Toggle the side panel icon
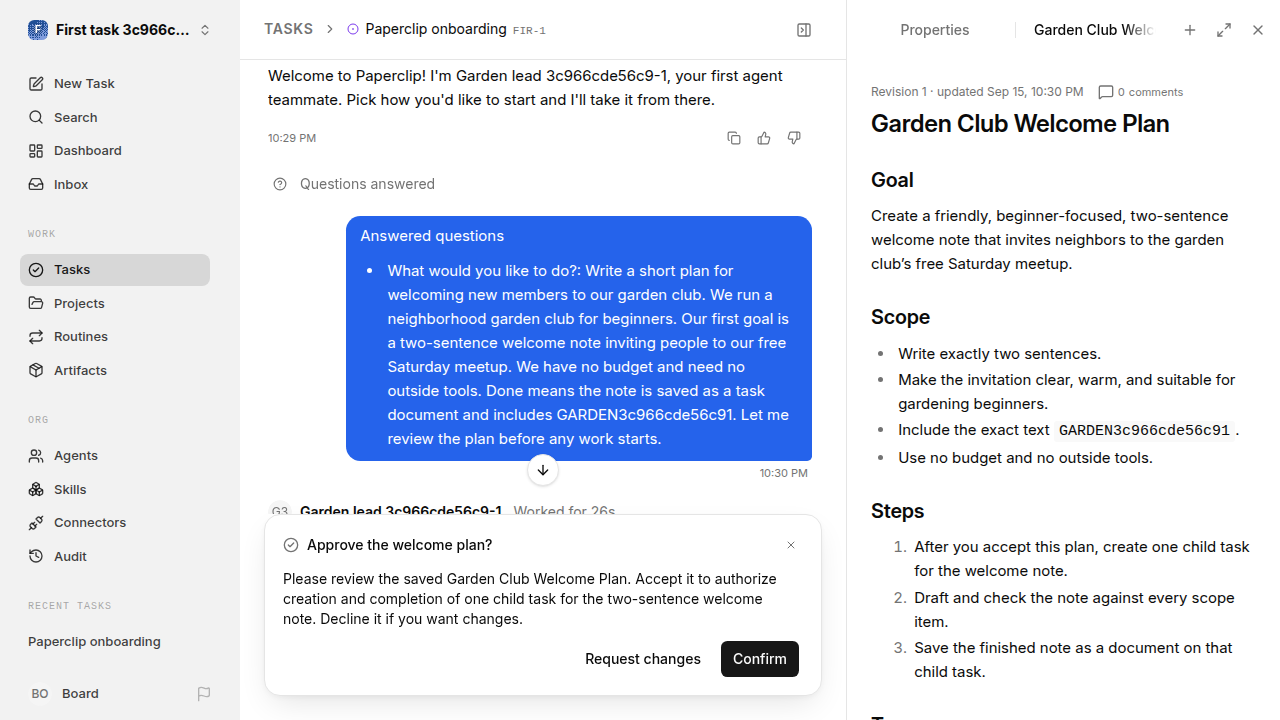This screenshot has width=1280, height=720. click(x=804, y=30)
